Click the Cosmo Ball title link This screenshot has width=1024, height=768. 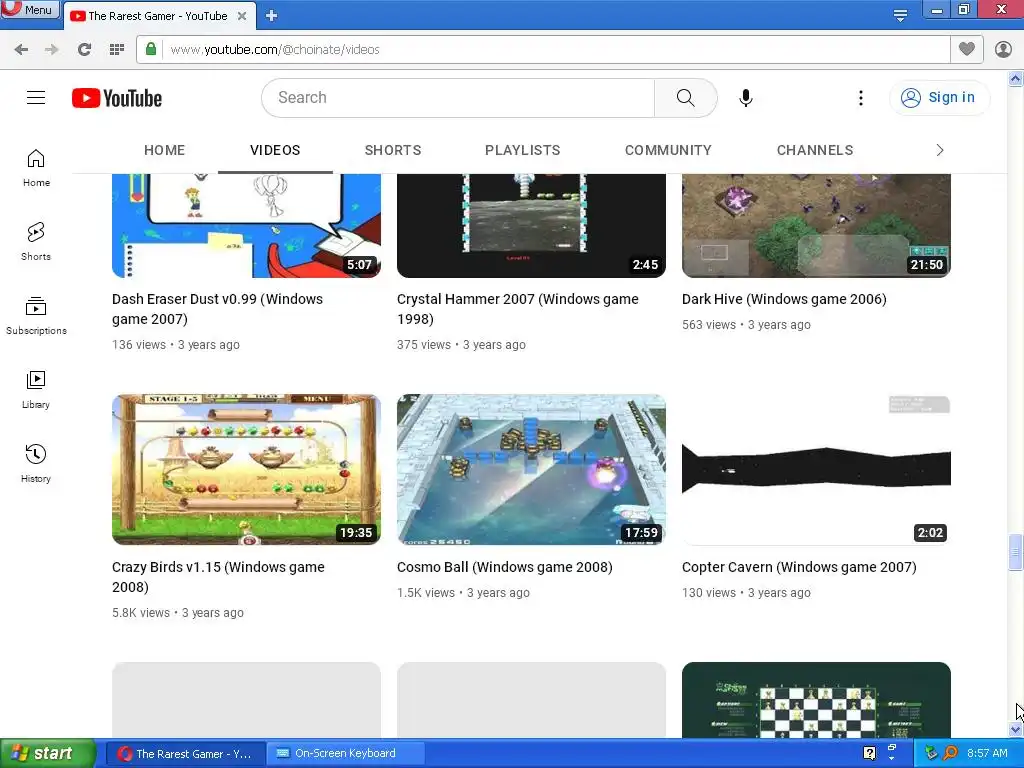(x=505, y=567)
